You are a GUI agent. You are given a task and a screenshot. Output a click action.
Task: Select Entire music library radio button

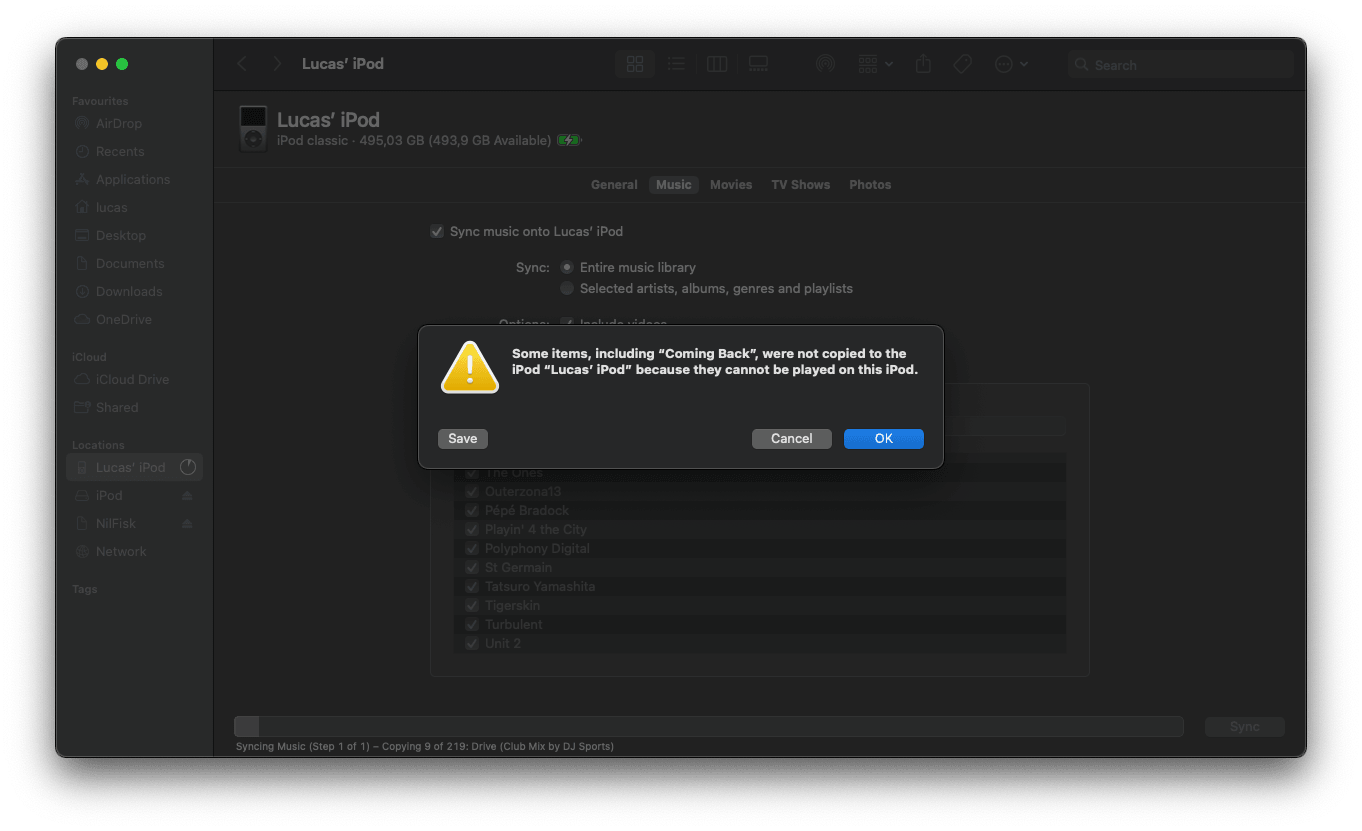pyautogui.click(x=567, y=268)
